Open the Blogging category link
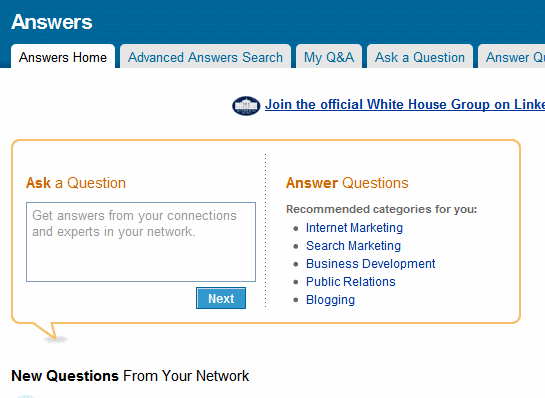The width and height of the screenshot is (545, 398). point(330,300)
